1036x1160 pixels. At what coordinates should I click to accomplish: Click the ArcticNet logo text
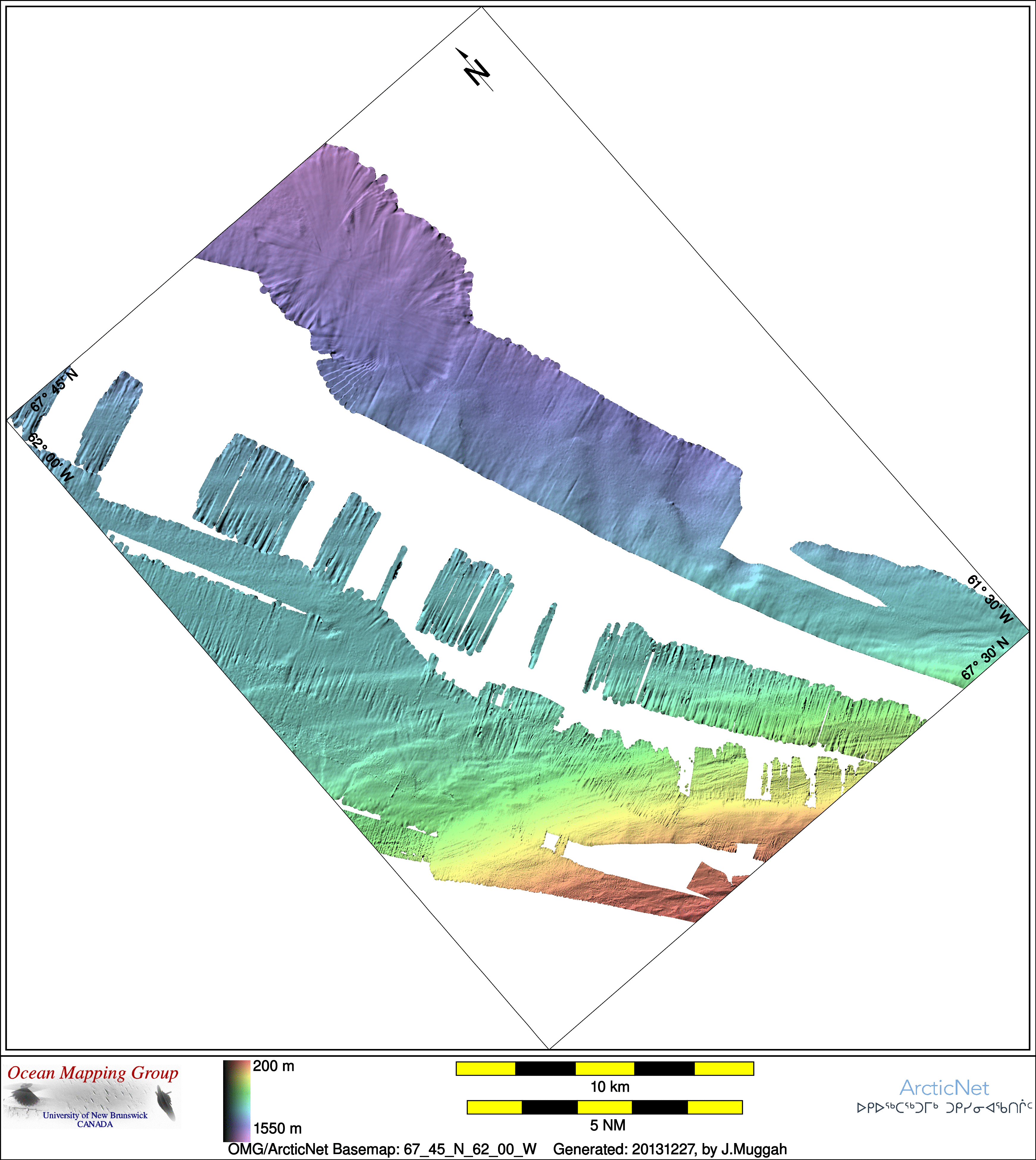pyautogui.click(x=944, y=1088)
